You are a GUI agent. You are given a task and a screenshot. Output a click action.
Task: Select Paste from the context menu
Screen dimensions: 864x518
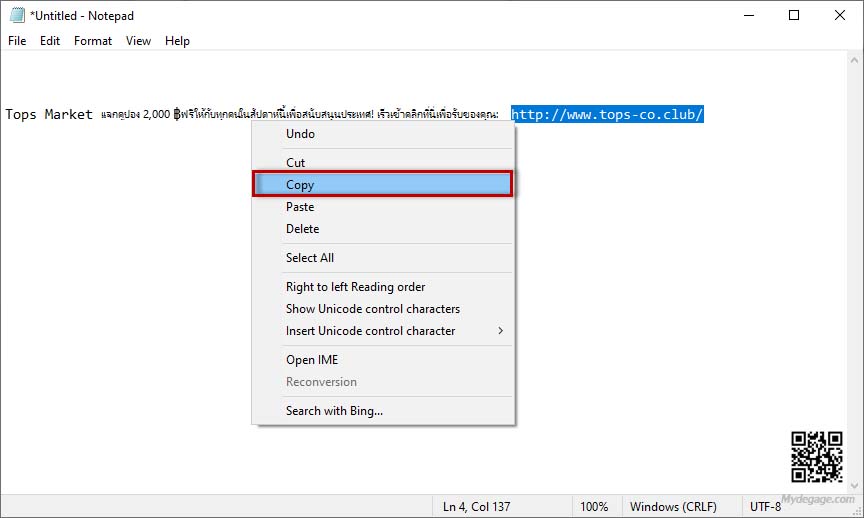coord(383,207)
